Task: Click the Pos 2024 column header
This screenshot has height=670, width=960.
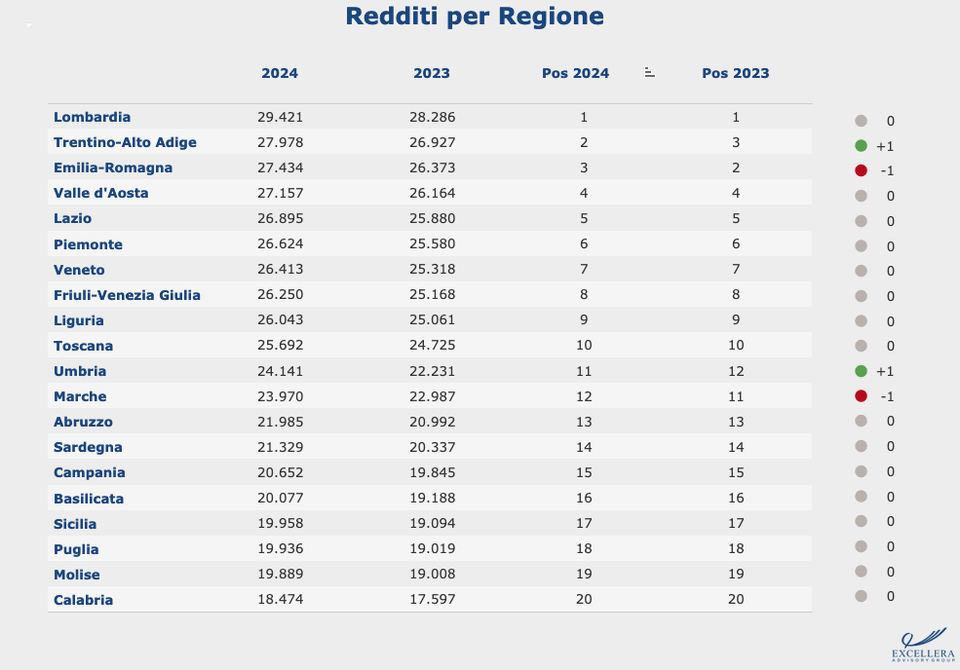Action: pos(575,73)
